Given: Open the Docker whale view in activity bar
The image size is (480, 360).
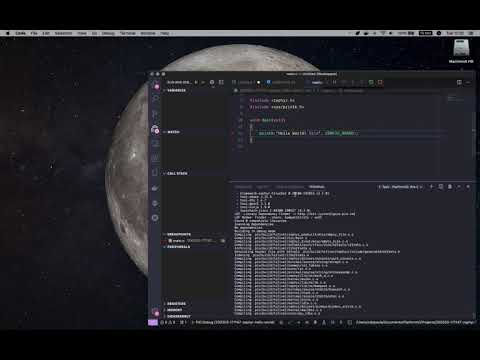Looking at the screenshot, I should click(155, 188).
